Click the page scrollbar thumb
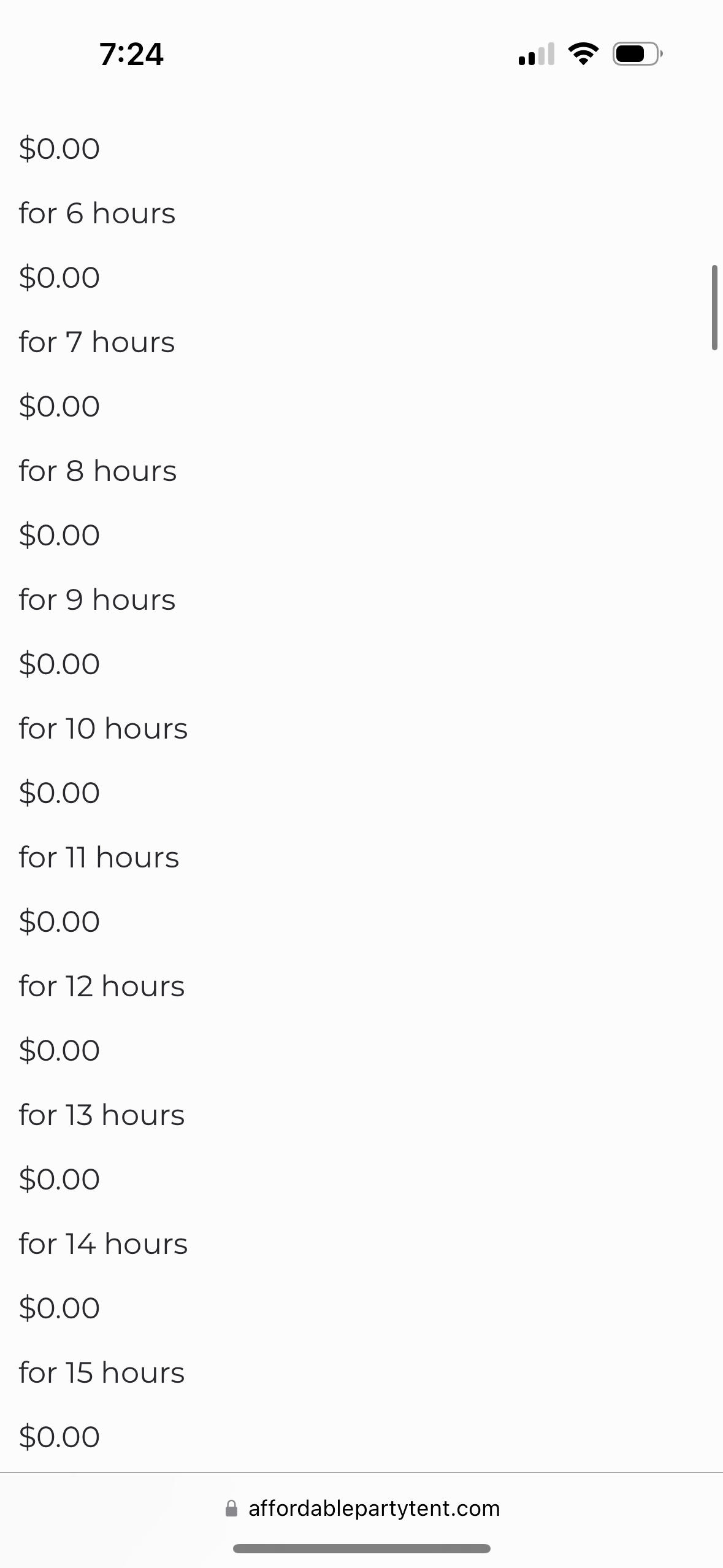 pyautogui.click(x=714, y=307)
